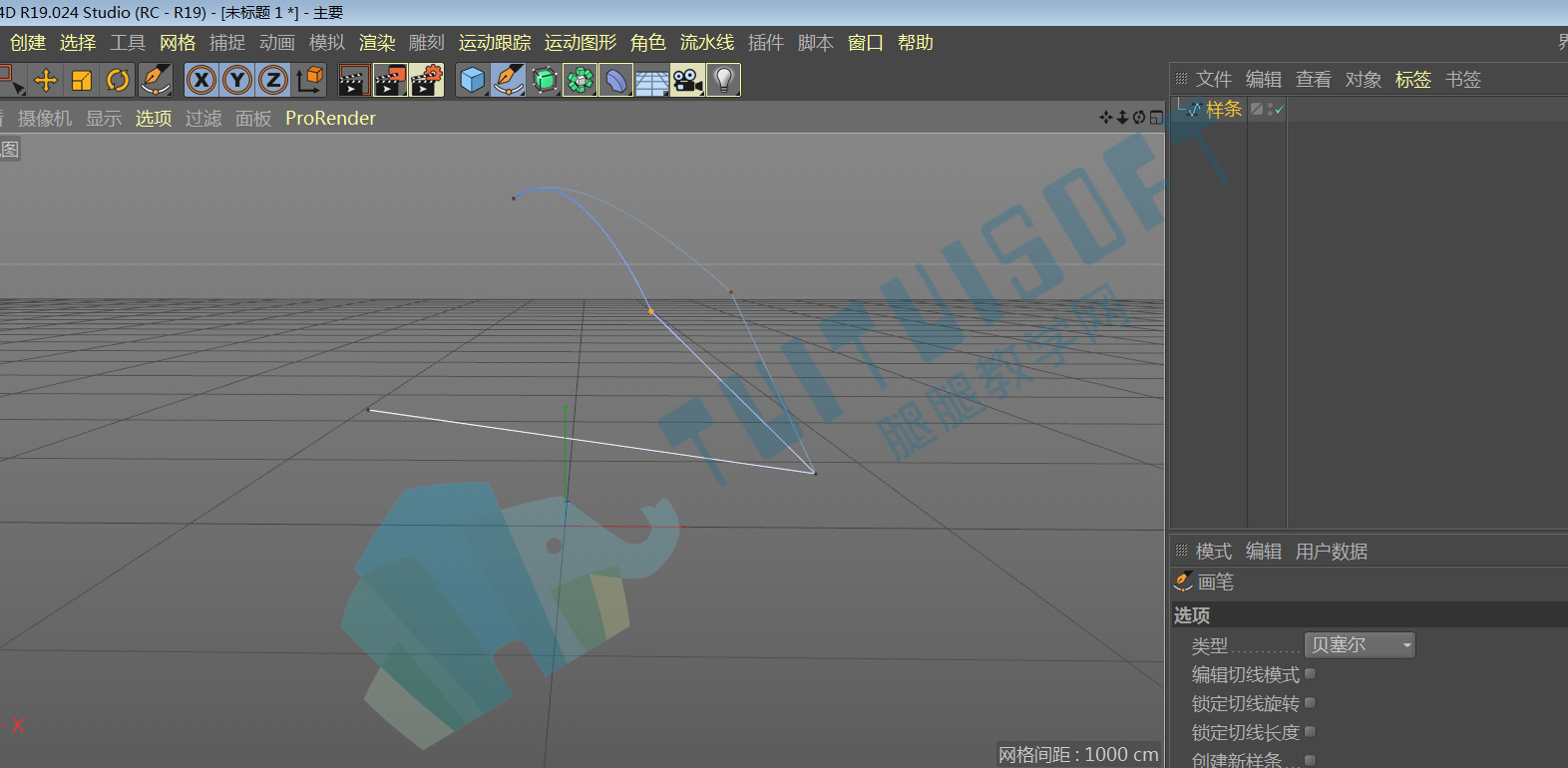This screenshot has width=1568, height=768.
Task: Add a light with lightbulb icon
Action: 723,80
